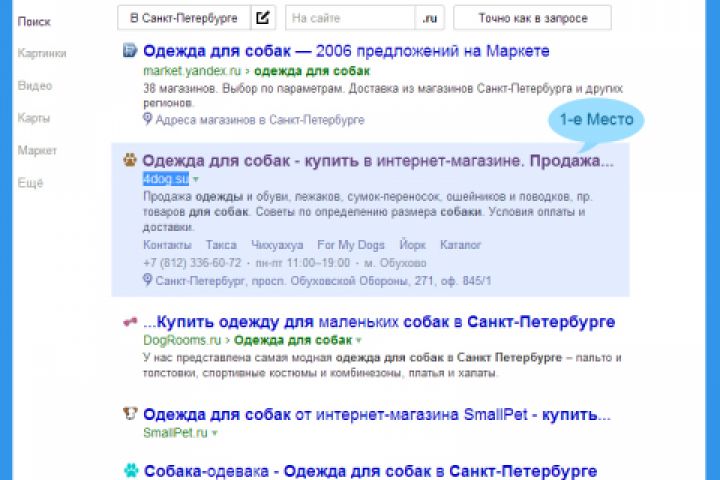Click the DogRooms.ru result favicon
720x480 pixels.
coord(130,322)
